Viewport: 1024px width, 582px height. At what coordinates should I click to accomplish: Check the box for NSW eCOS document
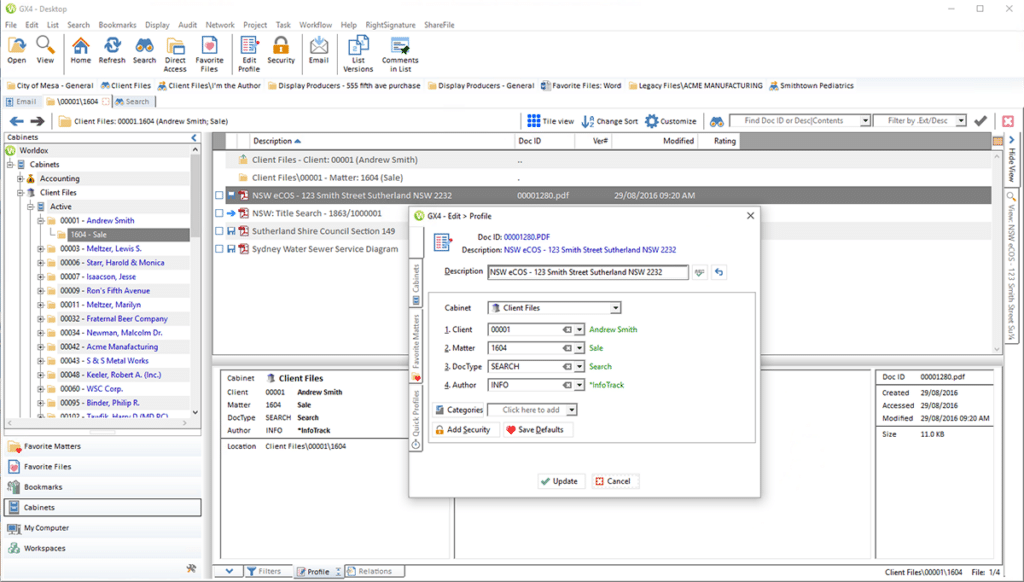[219, 195]
